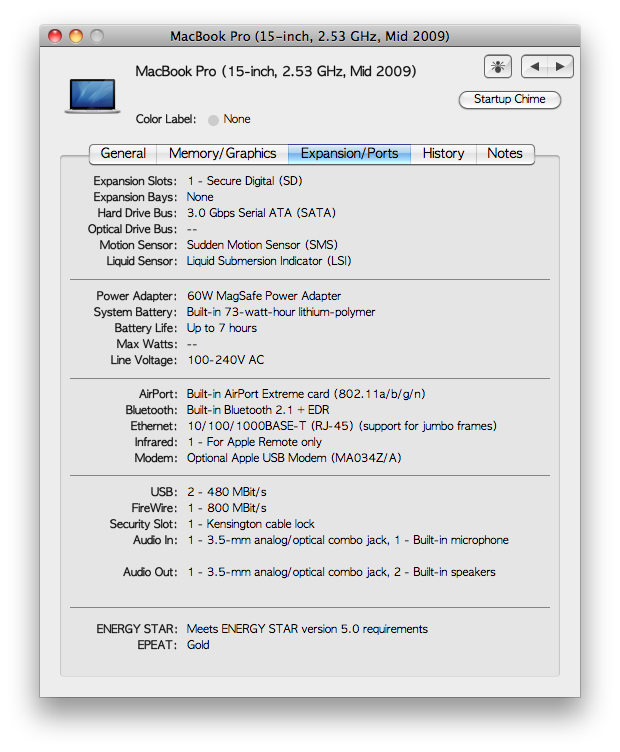Image resolution: width=620 pixels, height=752 pixels.
Task: Click 'Built-in 73-watt-hour lithium-polymer' value
Action: click(281, 312)
